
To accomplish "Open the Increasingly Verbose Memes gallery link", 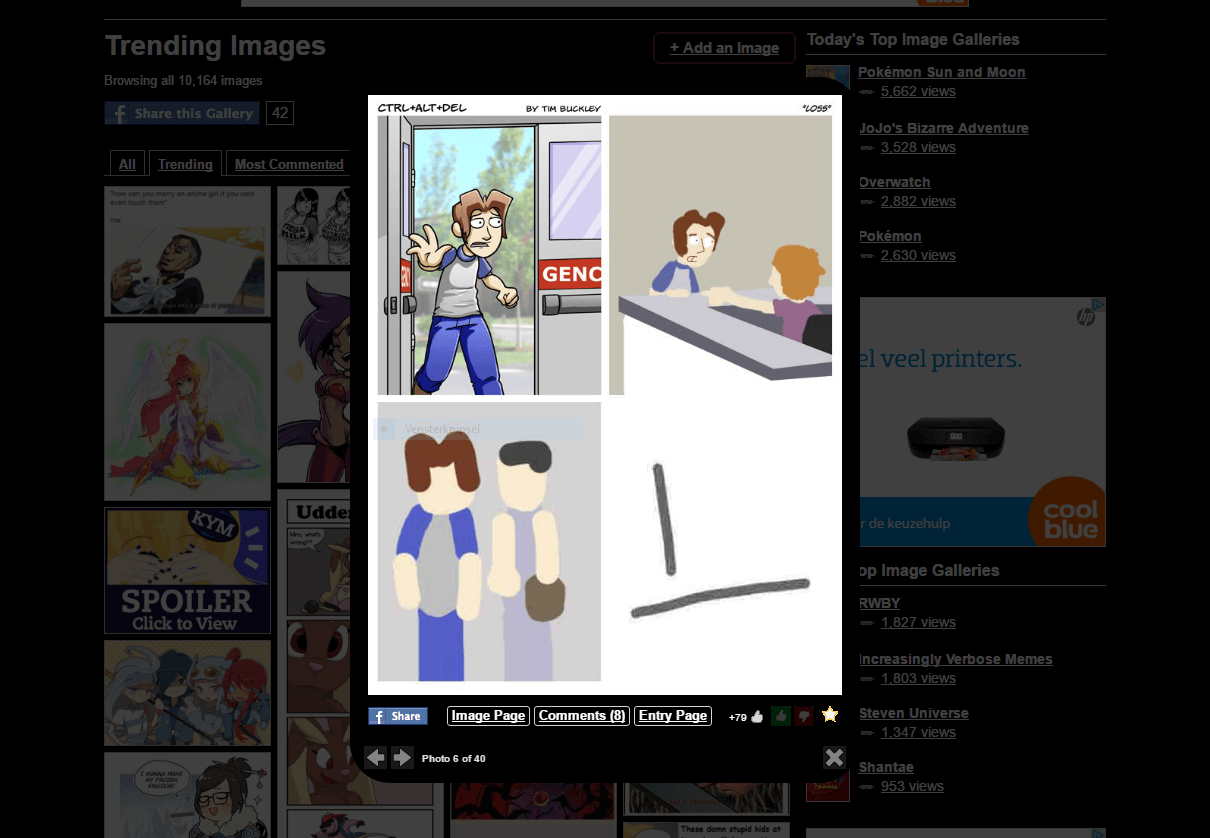I will point(955,659).
